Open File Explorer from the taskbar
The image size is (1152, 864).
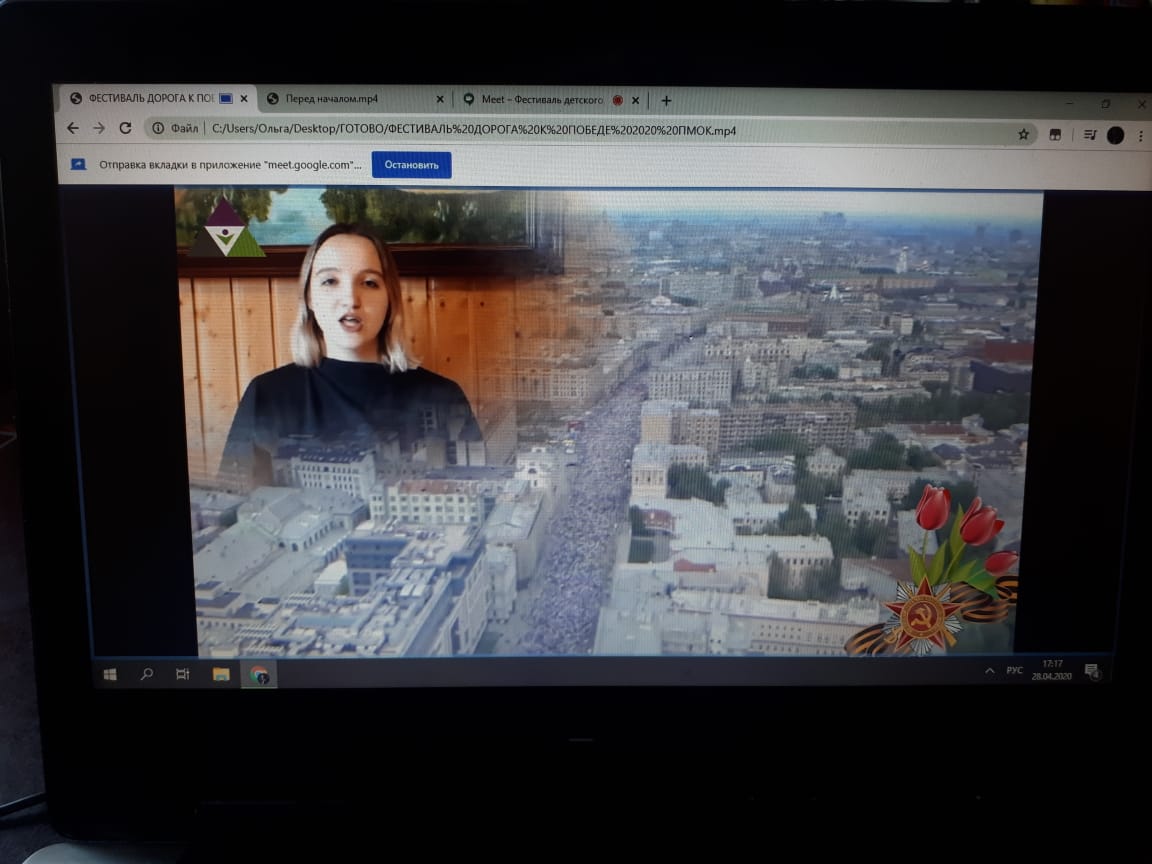pyautogui.click(x=220, y=674)
